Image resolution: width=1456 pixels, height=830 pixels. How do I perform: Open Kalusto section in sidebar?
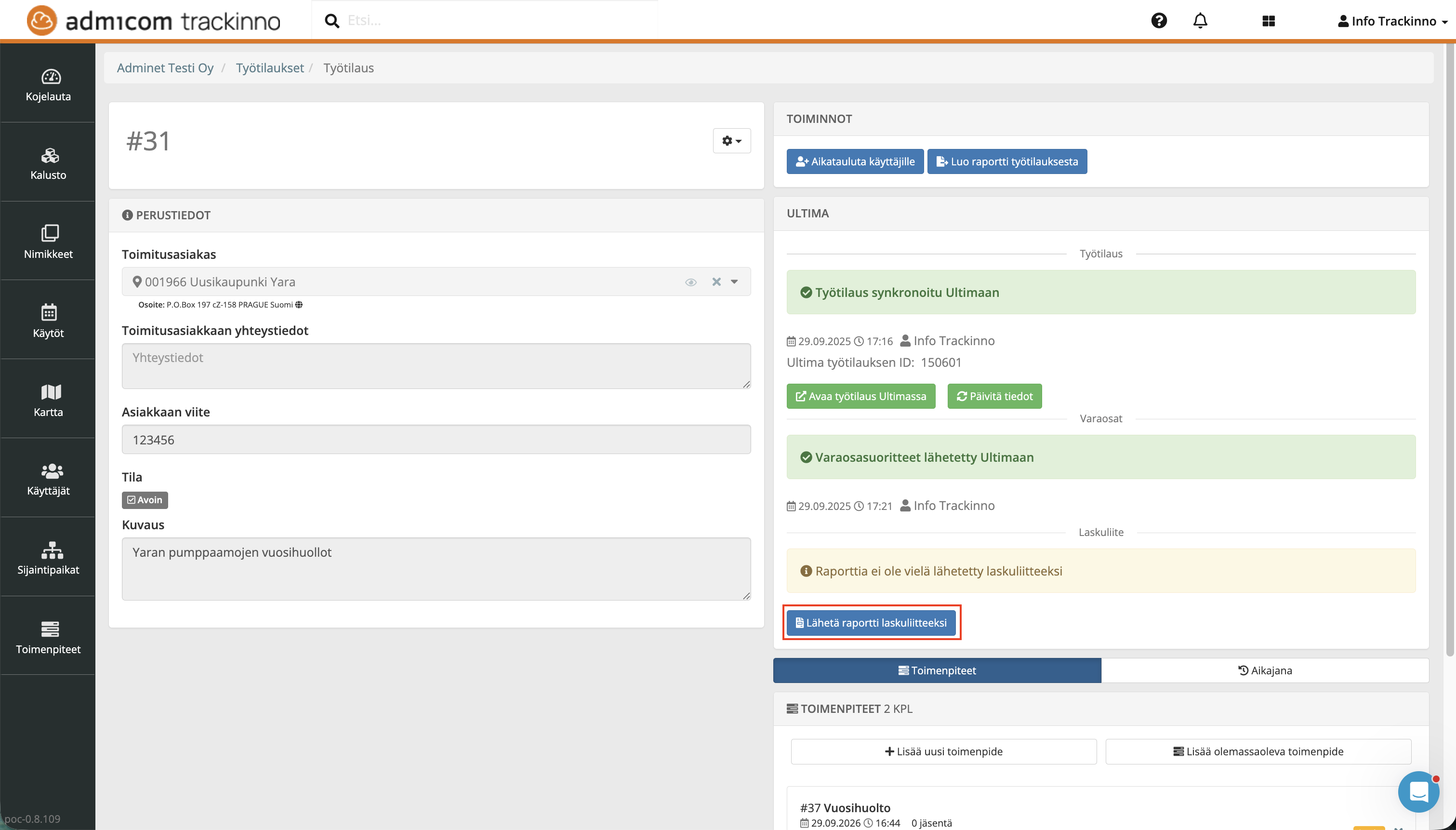click(48, 163)
